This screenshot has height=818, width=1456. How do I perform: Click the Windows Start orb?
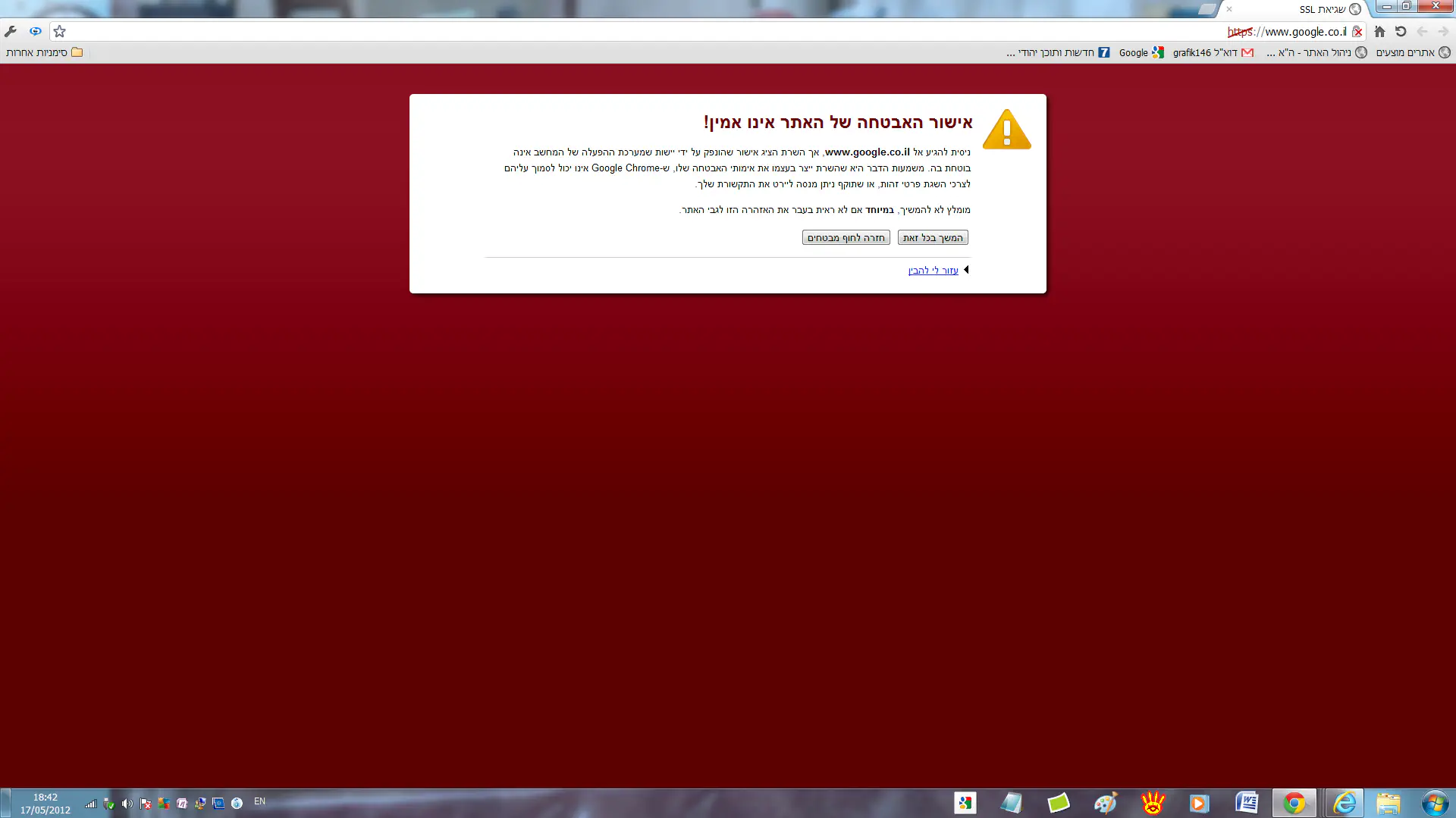(1435, 803)
